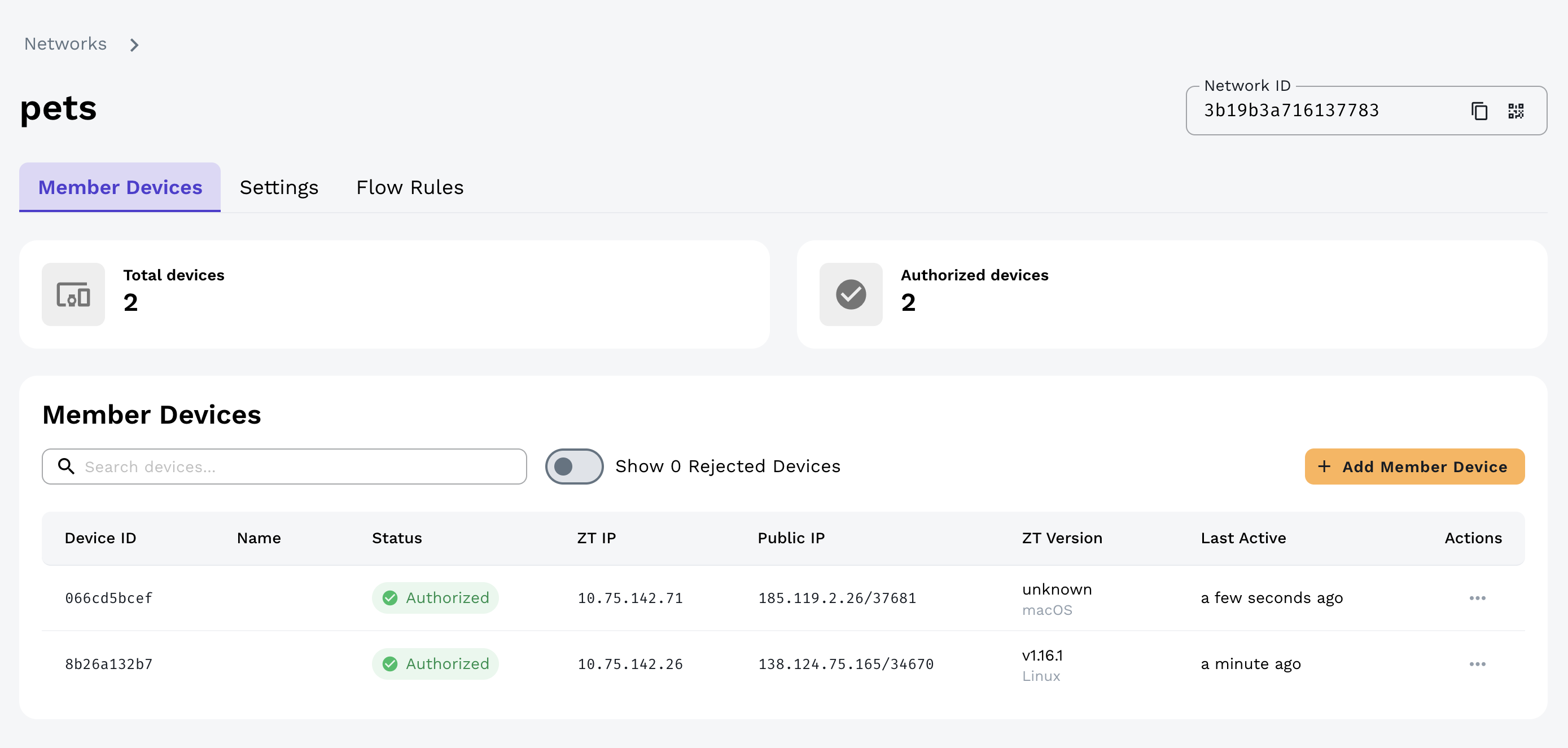1568x748 pixels.
Task: Click the search magnifier icon
Action: [65, 467]
